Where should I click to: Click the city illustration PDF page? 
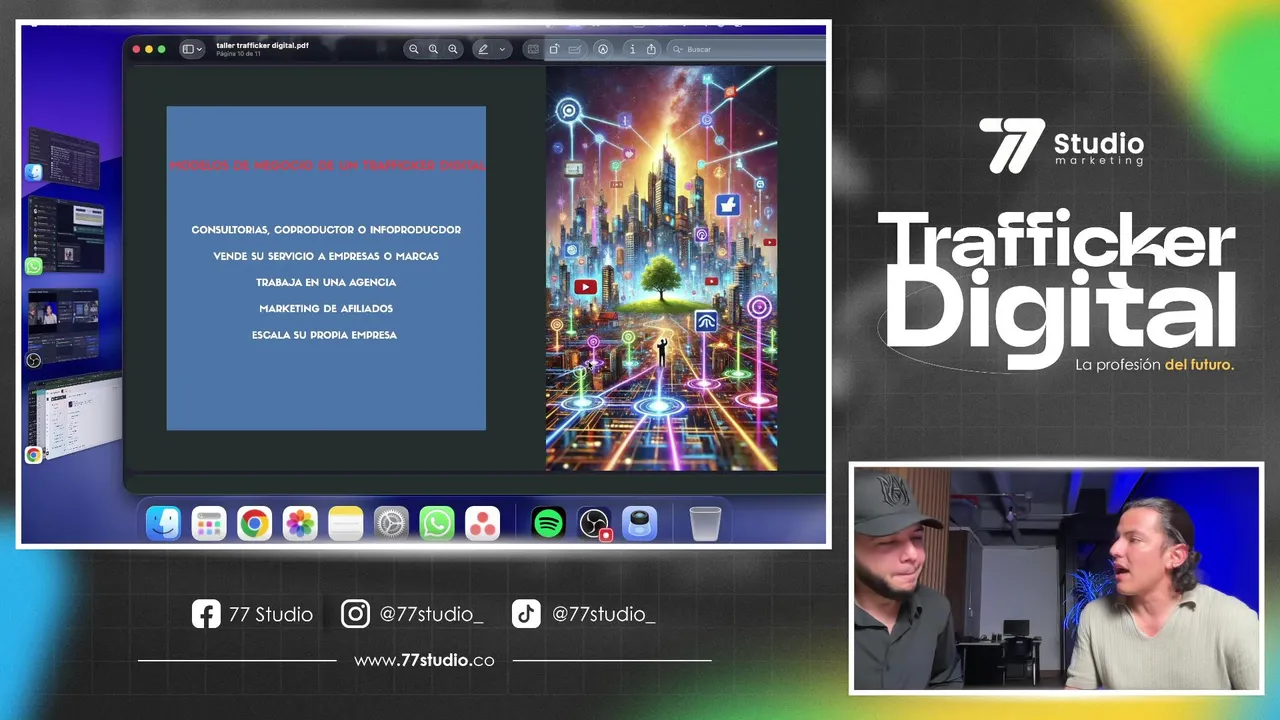coord(661,268)
